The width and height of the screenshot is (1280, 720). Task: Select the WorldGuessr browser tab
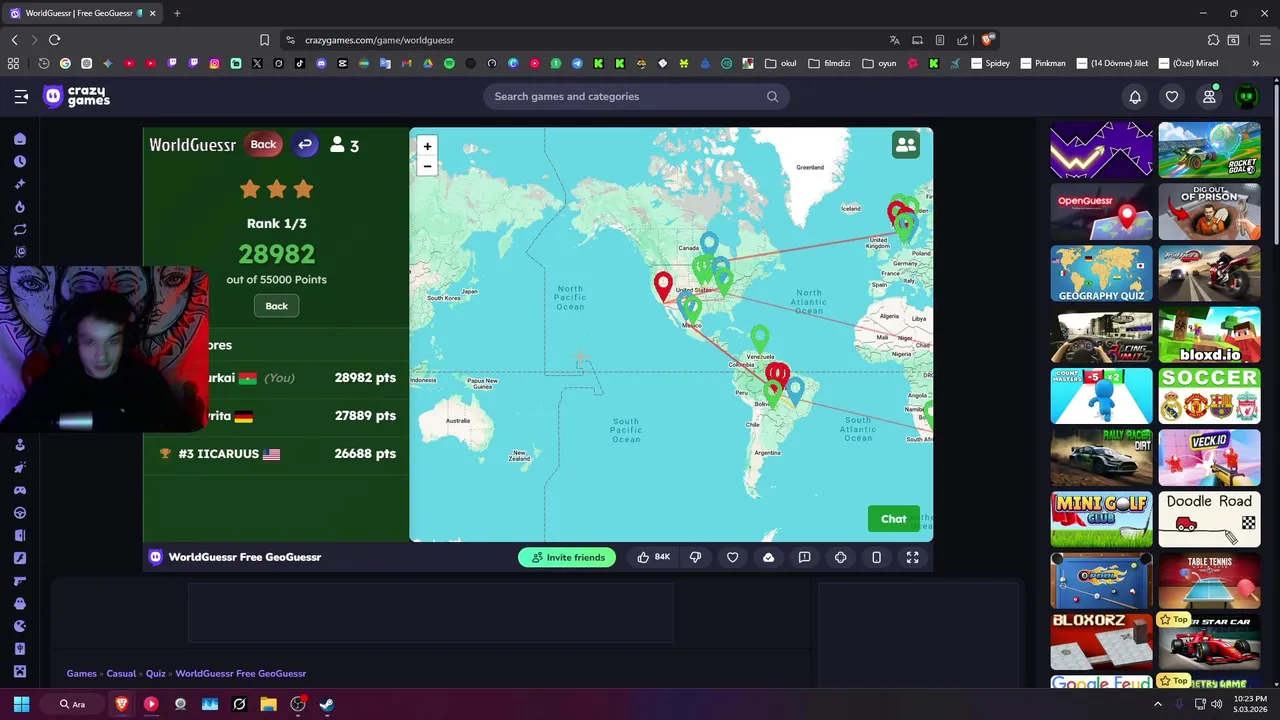pyautogui.click(x=83, y=13)
